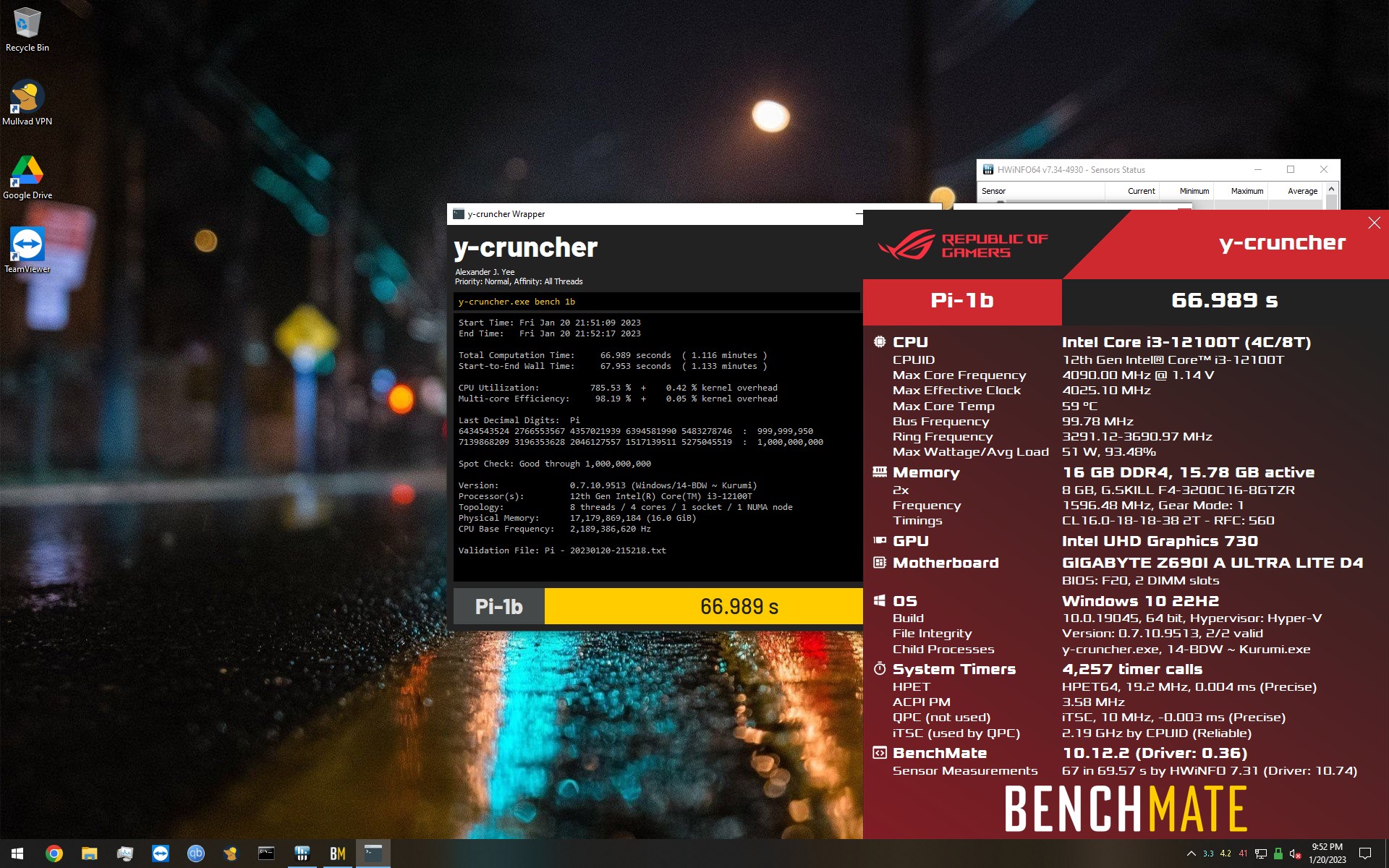Image resolution: width=1389 pixels, height=868 pixels.
Task: Launch Mullvad VPN from the desktop
Action: 27,103
